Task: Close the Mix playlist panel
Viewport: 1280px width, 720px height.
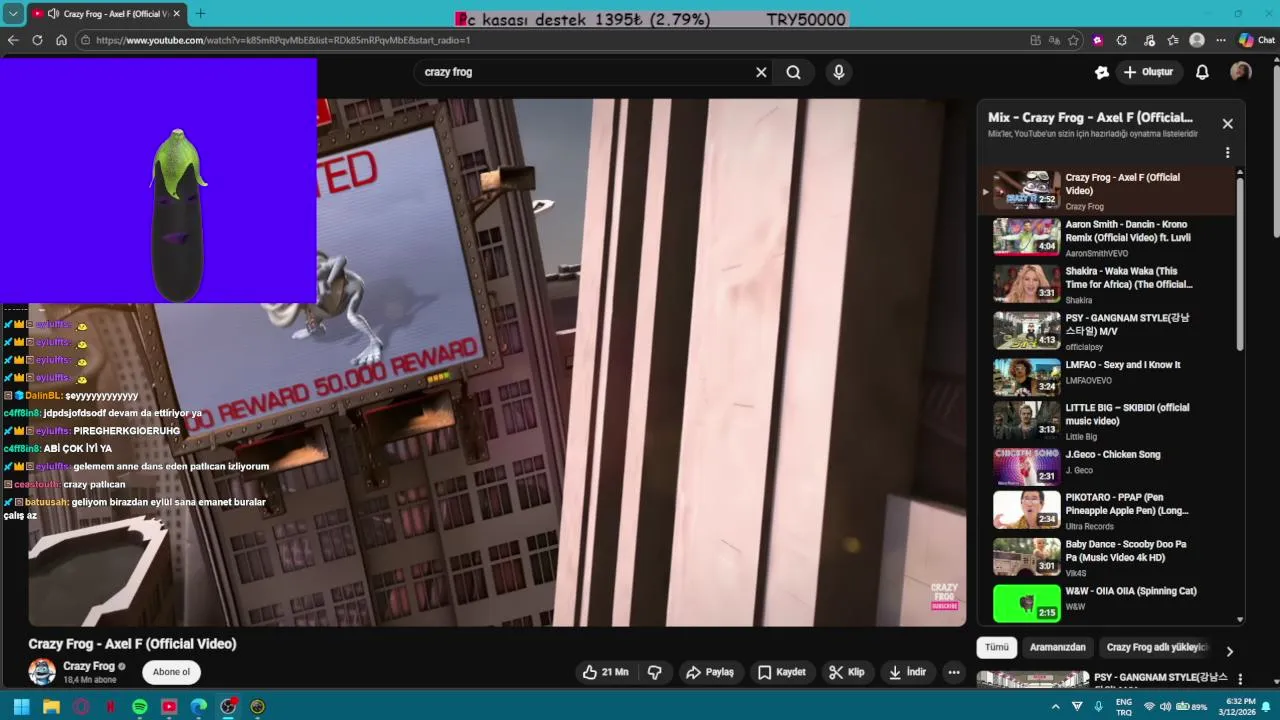Action: (x=1228, y=124)
